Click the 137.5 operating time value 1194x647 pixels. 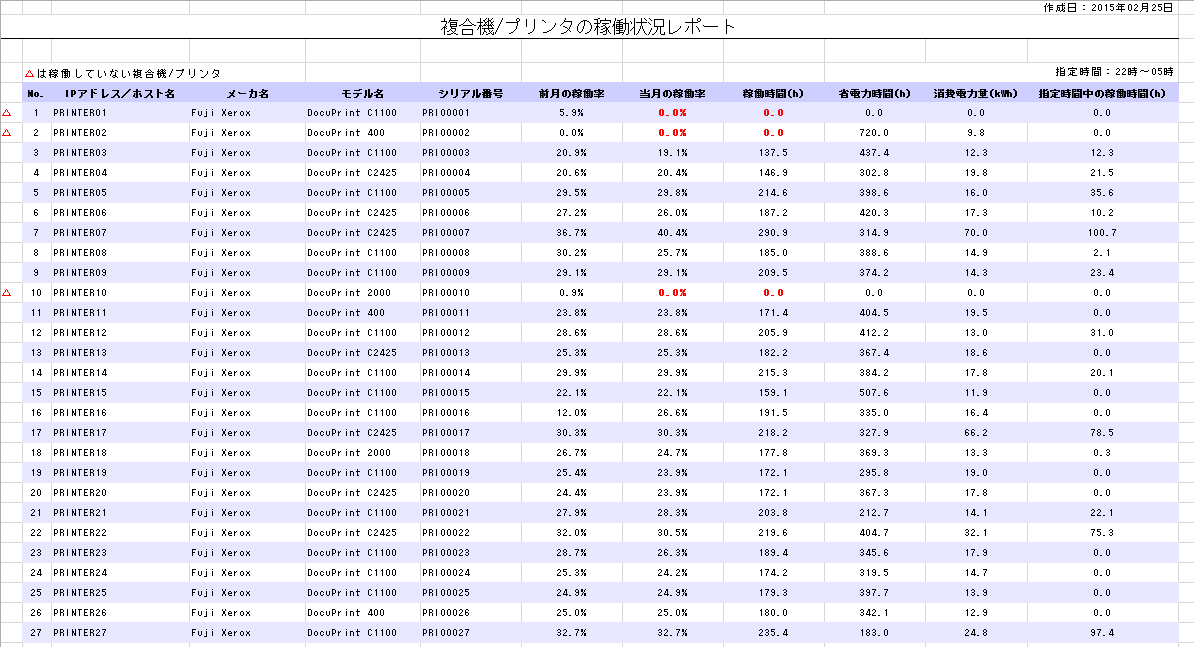click(773, 153)
